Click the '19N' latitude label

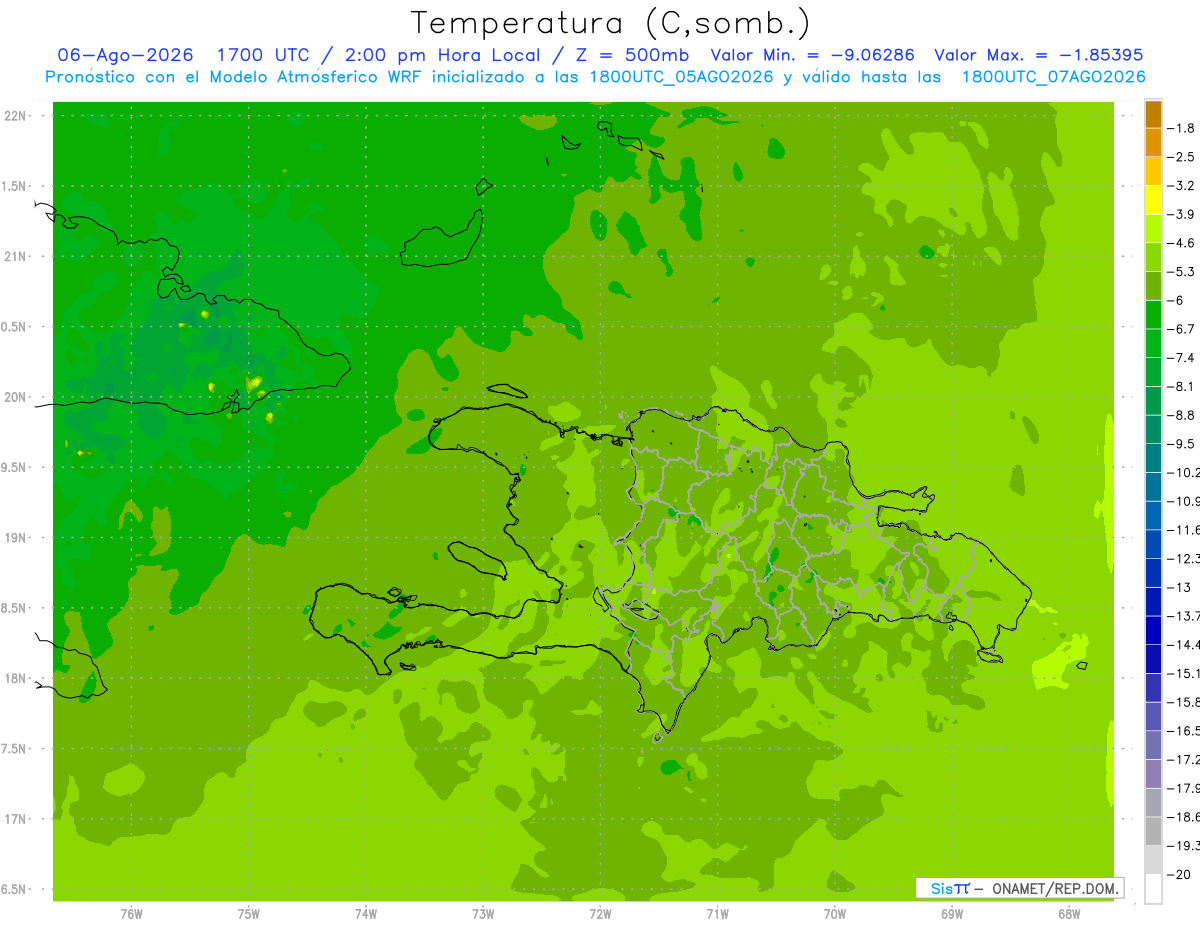coord(15,538)
